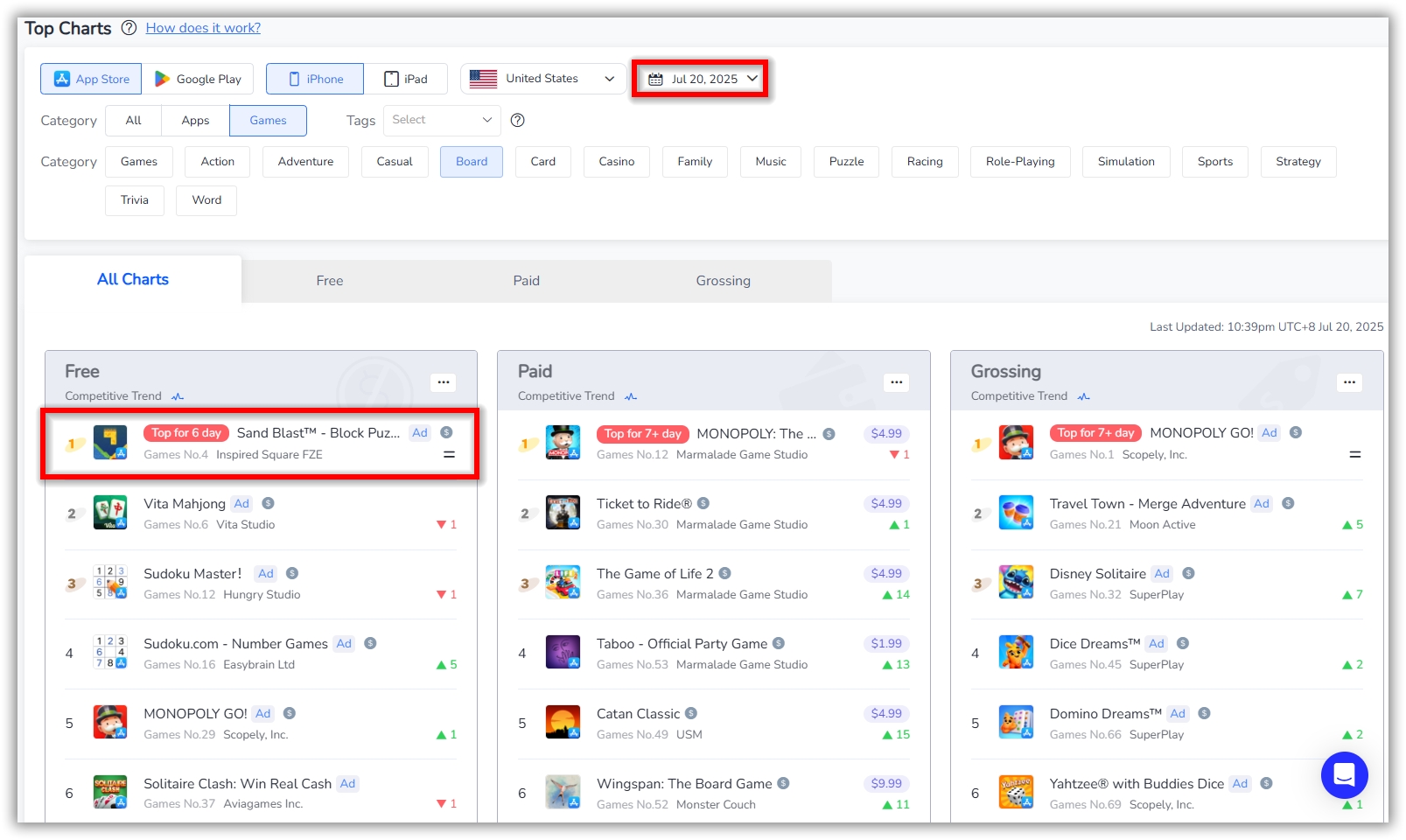
Task: Open the Travel Town app icon
Action: click(1017, 513)
